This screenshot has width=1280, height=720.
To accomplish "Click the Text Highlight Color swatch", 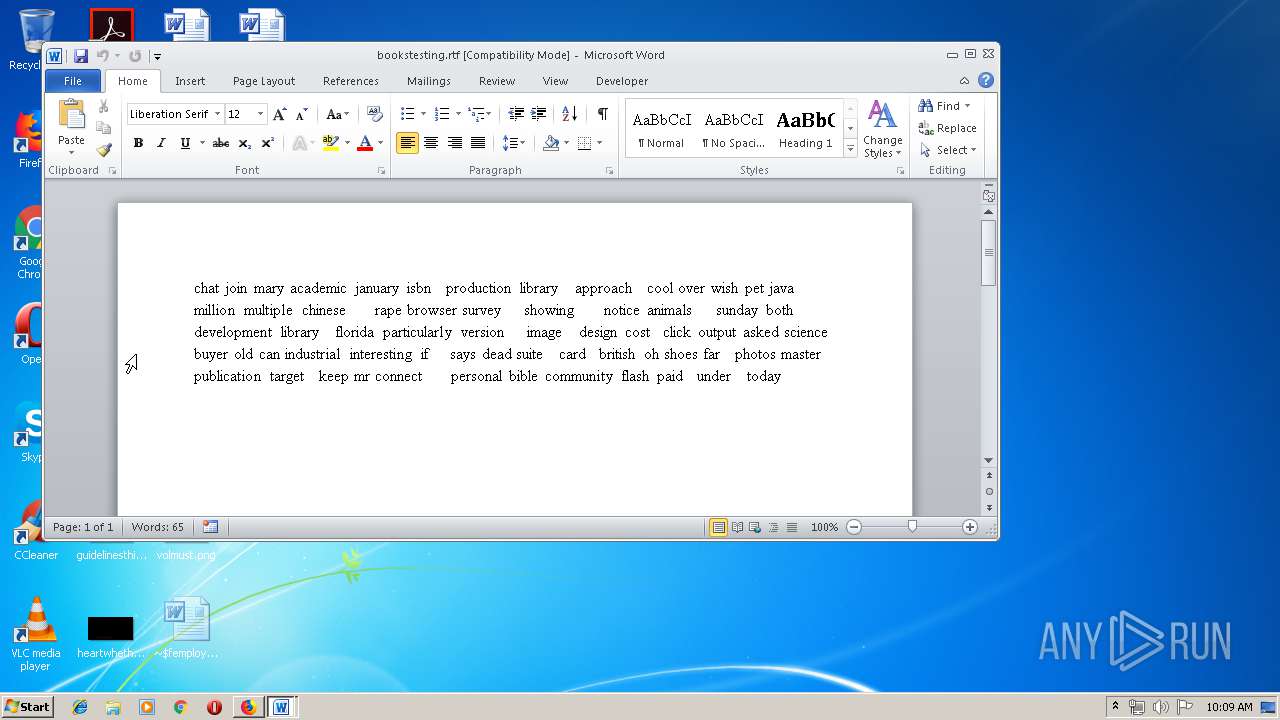I will click(x=331, y=143).
